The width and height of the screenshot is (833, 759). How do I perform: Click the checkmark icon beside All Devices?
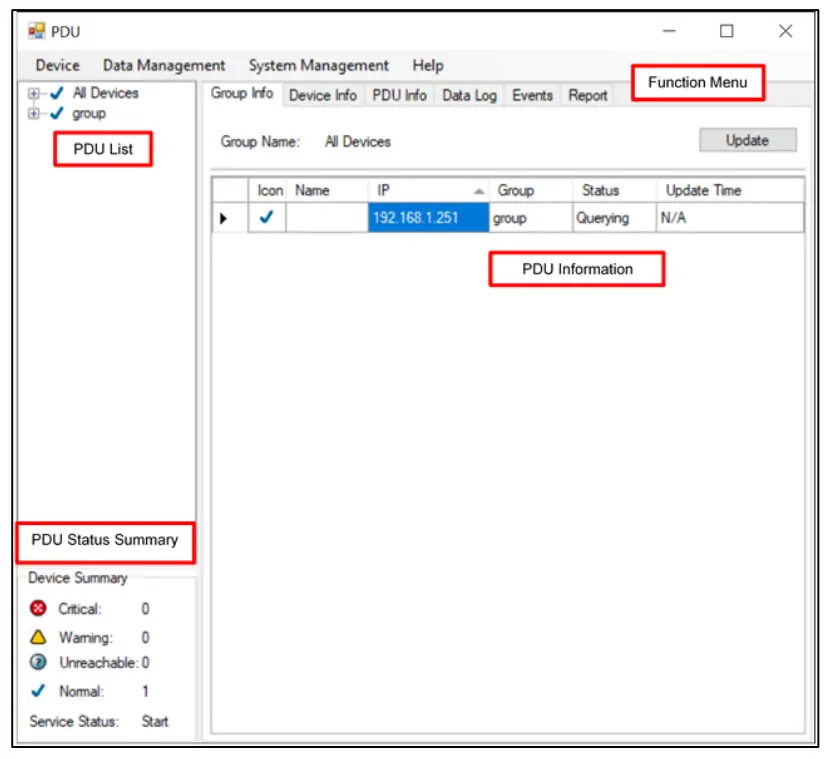(57, 93)
